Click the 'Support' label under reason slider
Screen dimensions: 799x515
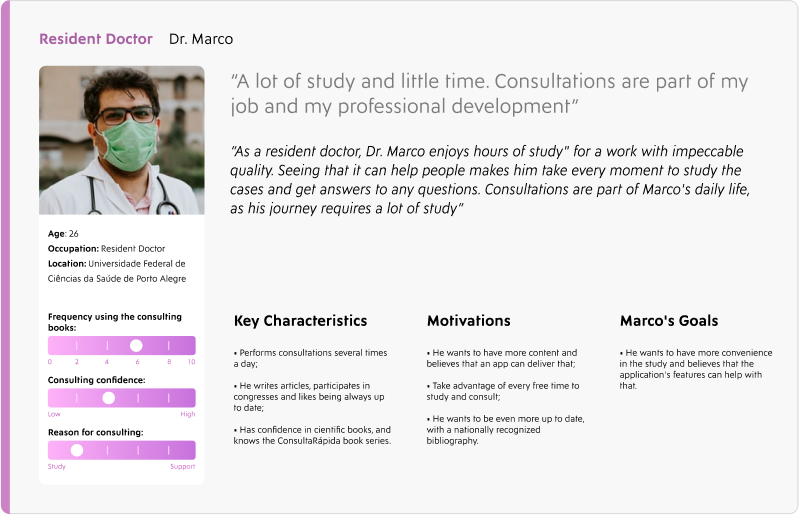click(182, 467)
